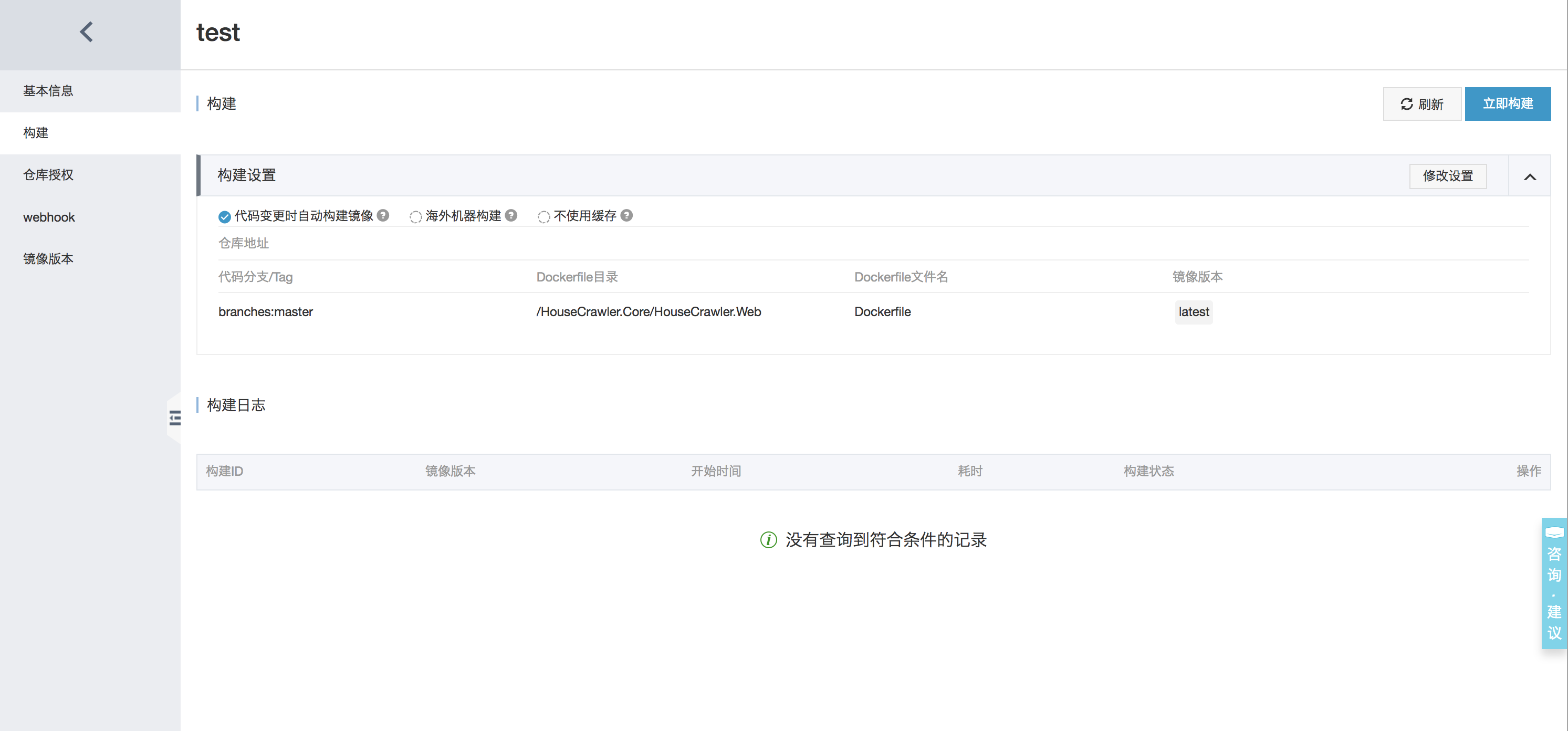Click the hamburger menu icon on left
The width and height of the screenshot is (1568, 731).
[x=175, y=418]
